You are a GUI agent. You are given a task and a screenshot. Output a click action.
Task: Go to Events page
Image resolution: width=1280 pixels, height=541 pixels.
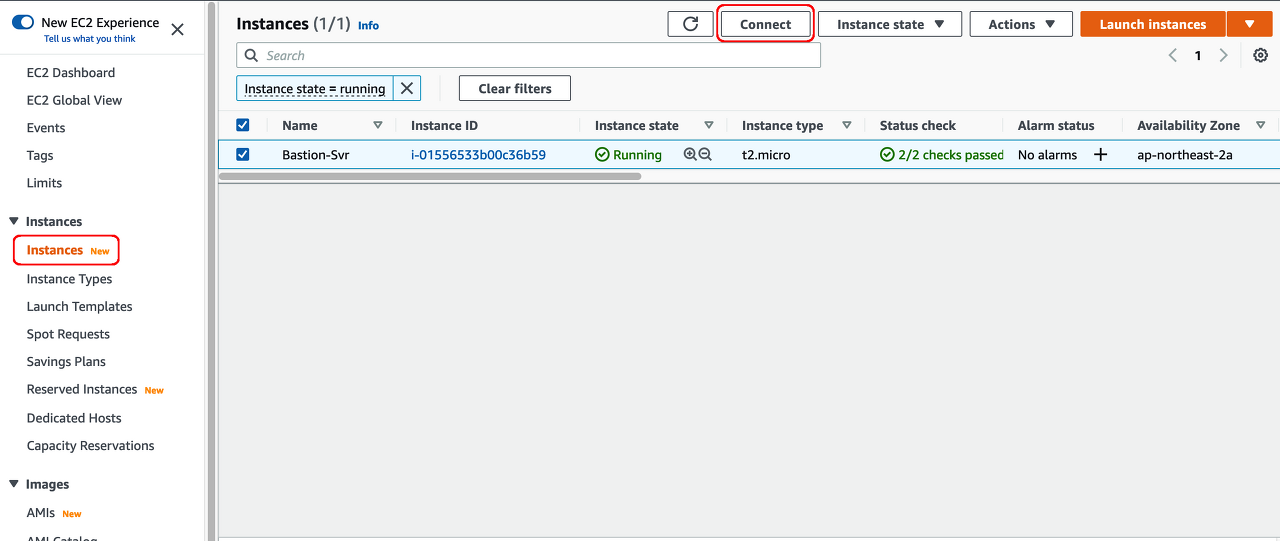46,128
